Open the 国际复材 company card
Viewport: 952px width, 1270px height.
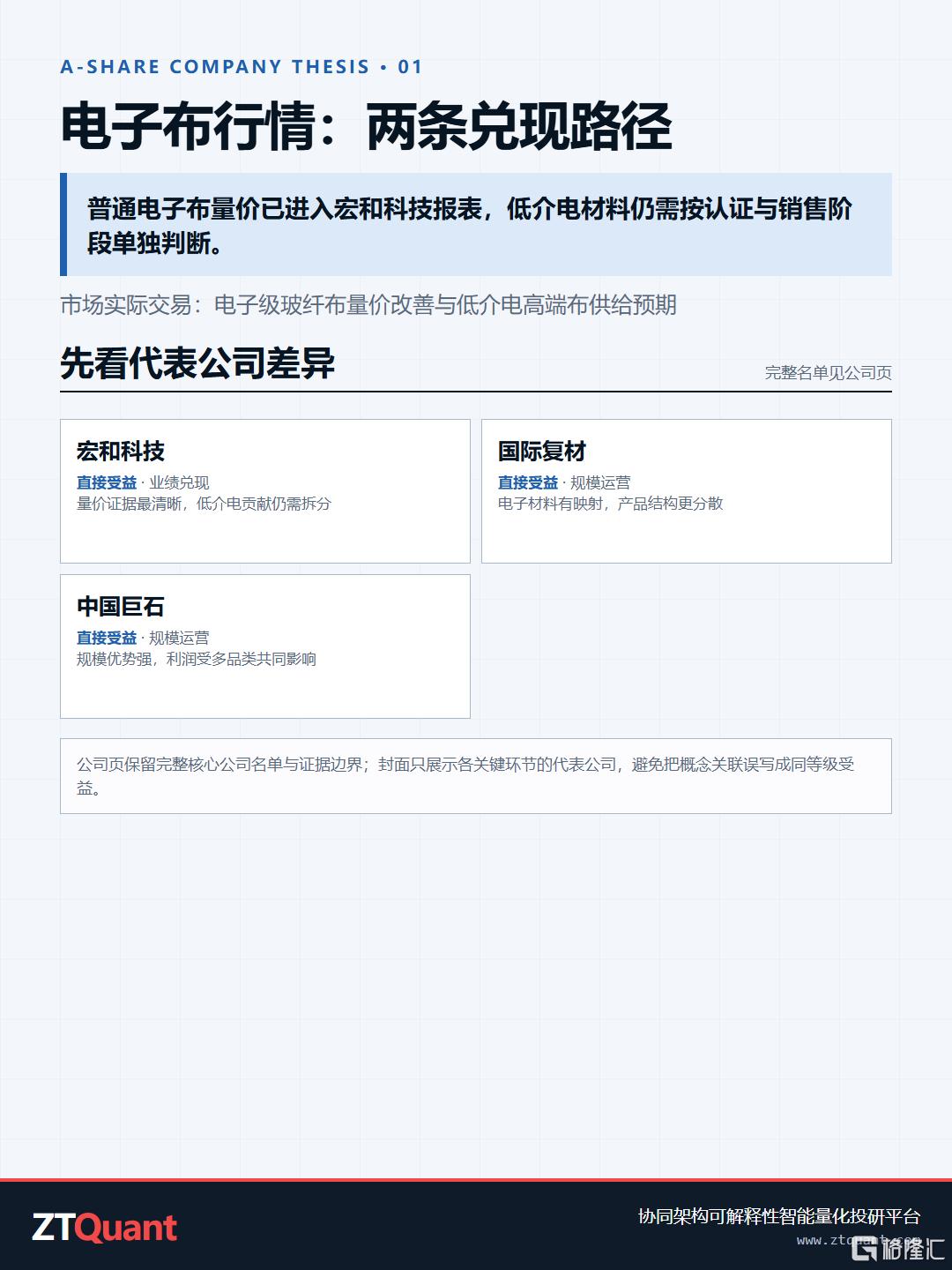[687, 491]
